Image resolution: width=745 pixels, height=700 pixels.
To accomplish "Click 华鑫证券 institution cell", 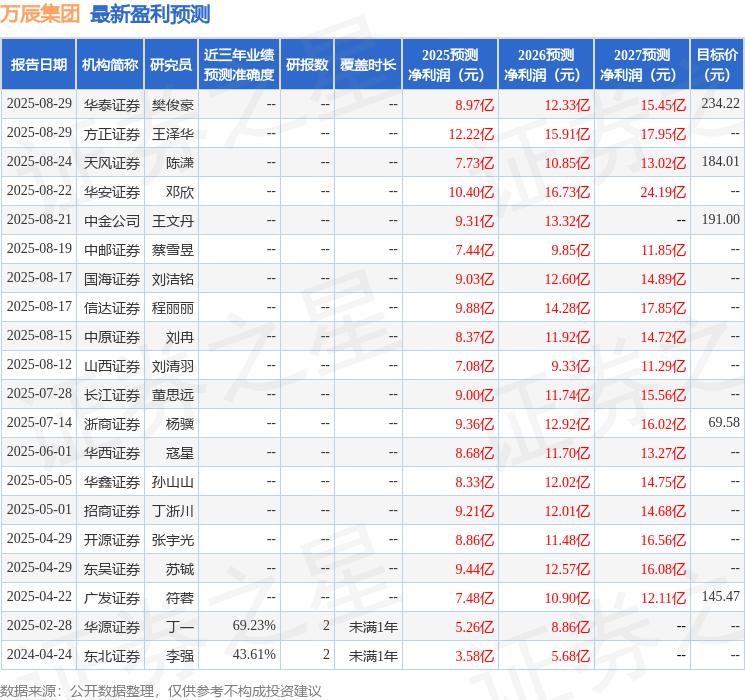I will (x=112, y=482).
